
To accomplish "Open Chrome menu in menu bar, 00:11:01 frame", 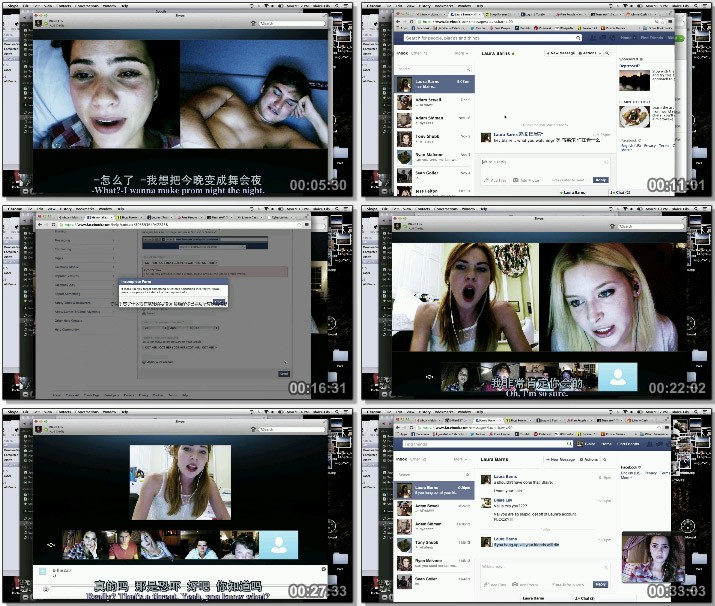I will pos(372,5).
